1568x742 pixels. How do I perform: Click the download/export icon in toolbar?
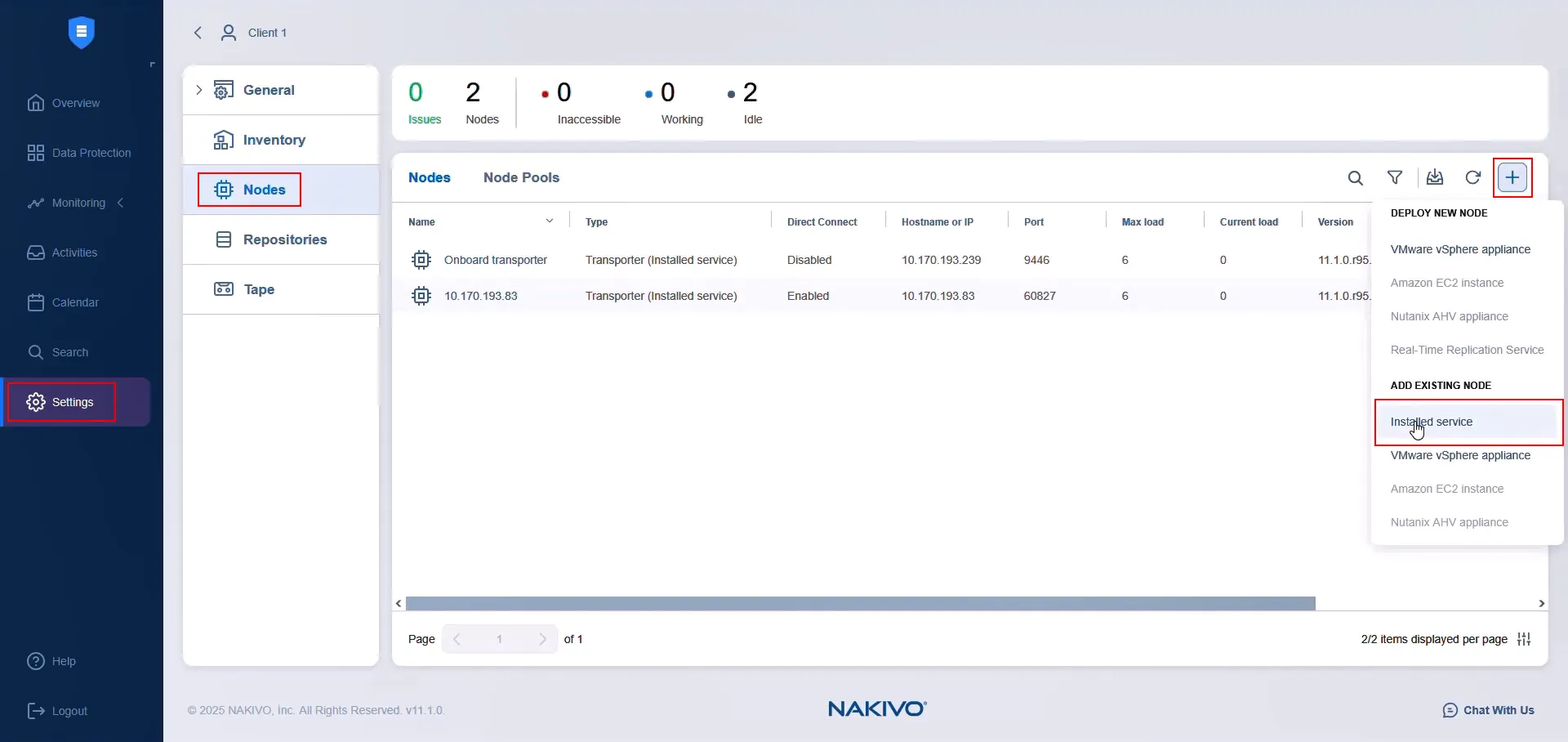[x=1435, y=177]
